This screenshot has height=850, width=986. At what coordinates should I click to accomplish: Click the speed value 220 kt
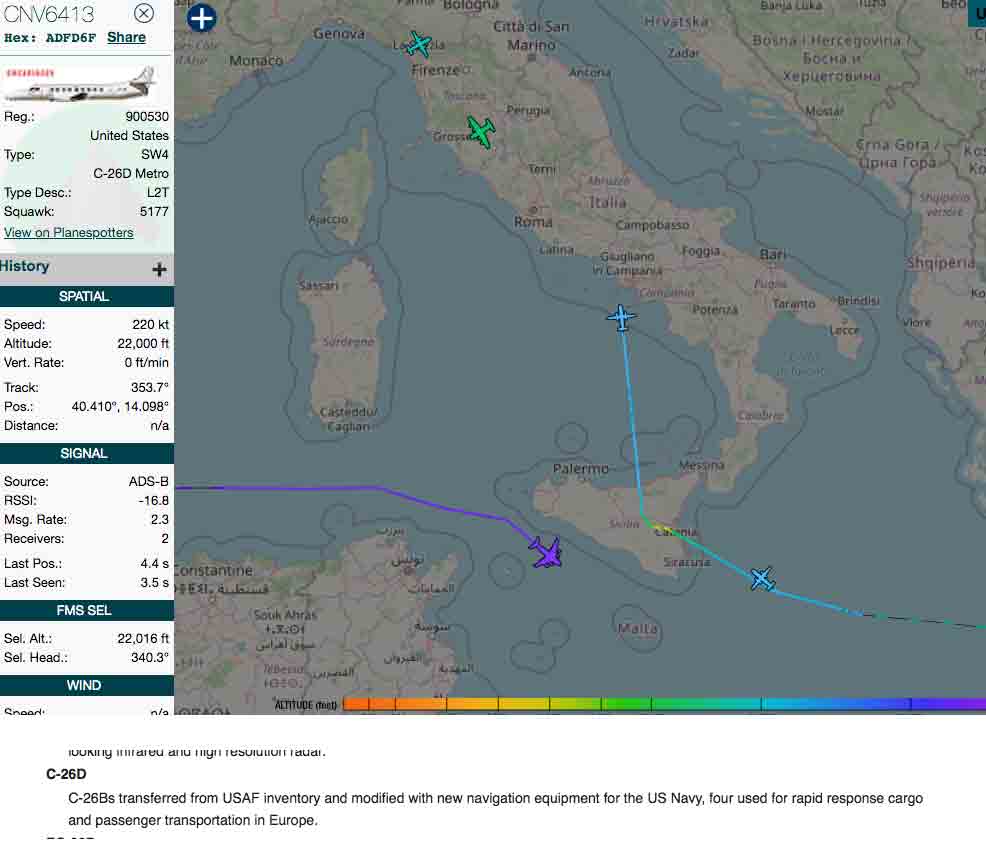[150, 325]
